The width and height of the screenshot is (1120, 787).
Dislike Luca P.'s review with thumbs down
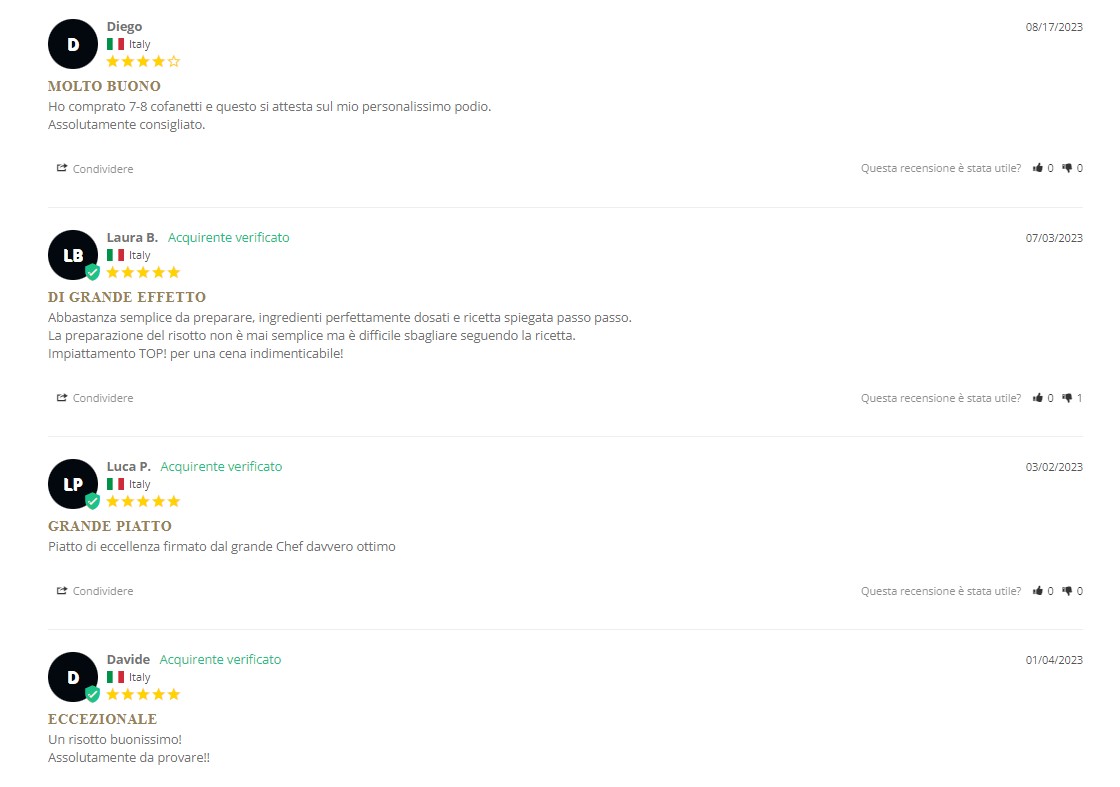[x=1067, y=591]
